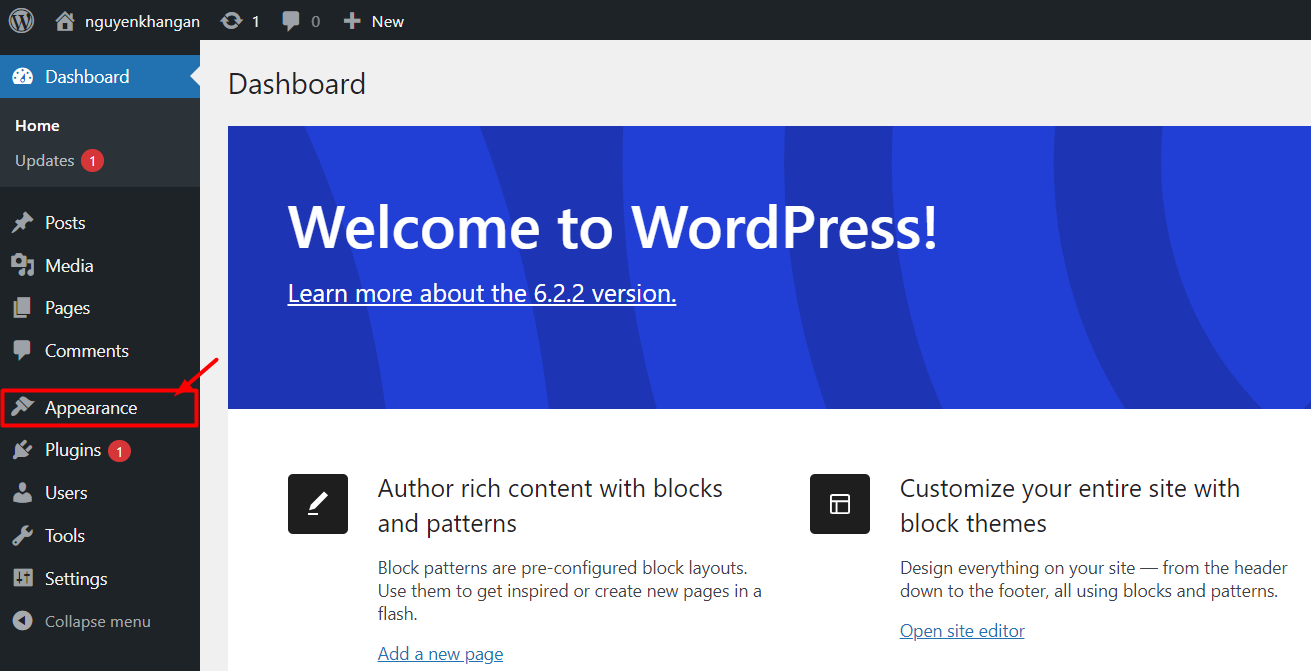This screenshot has width=1311, height=671.
Task: Click the home icon beside nguyenkhangan
Action: click(65, 20)
